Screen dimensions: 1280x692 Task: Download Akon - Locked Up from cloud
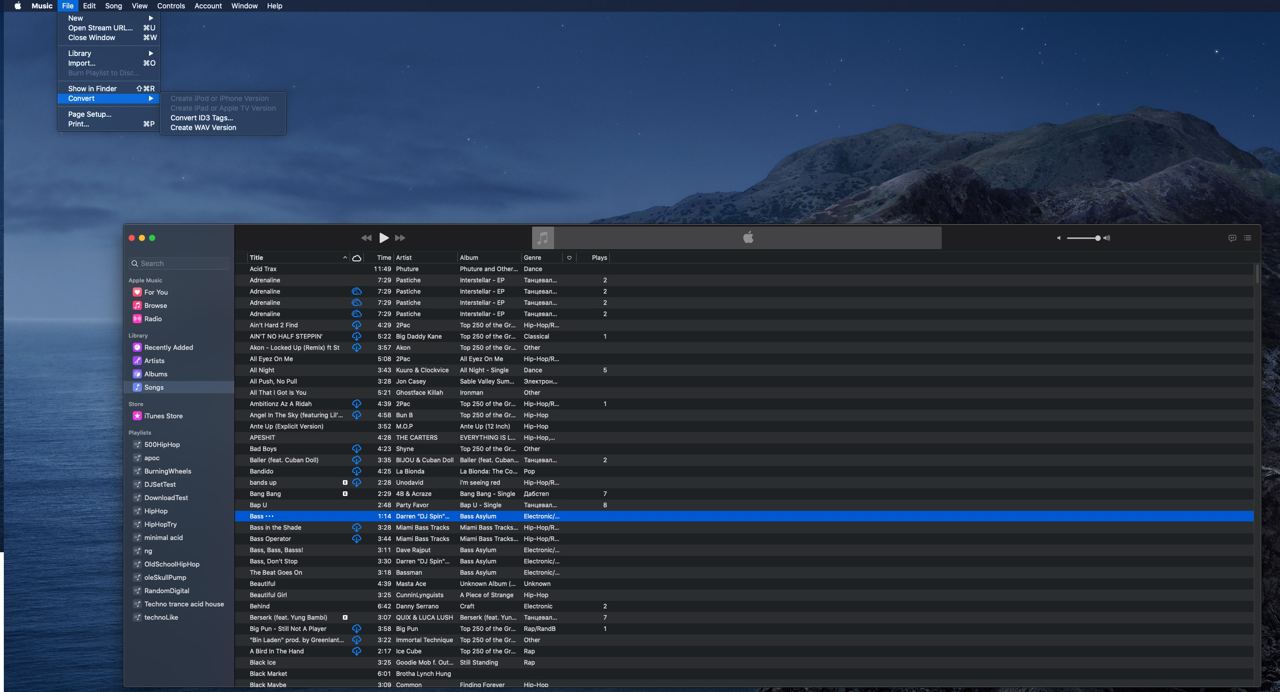356,347
